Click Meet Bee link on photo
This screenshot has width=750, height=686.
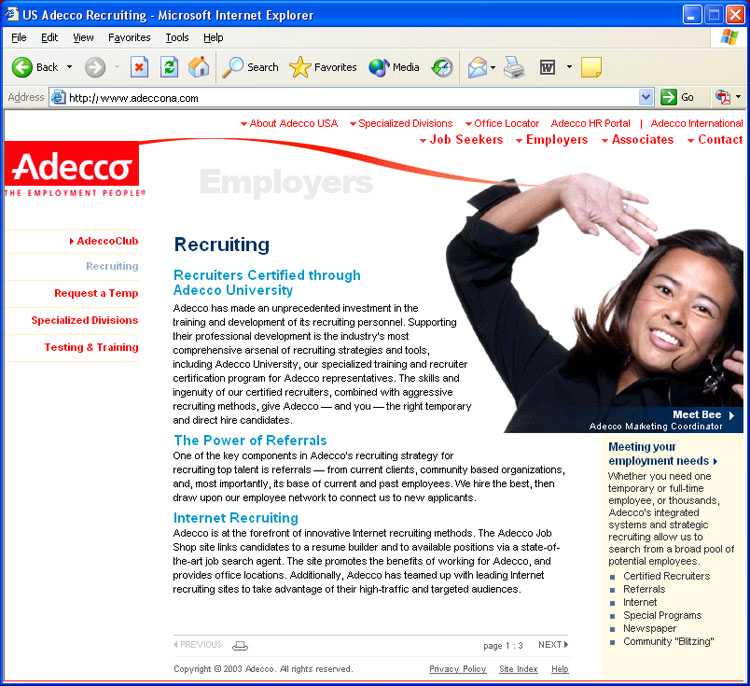coord(703,415)
